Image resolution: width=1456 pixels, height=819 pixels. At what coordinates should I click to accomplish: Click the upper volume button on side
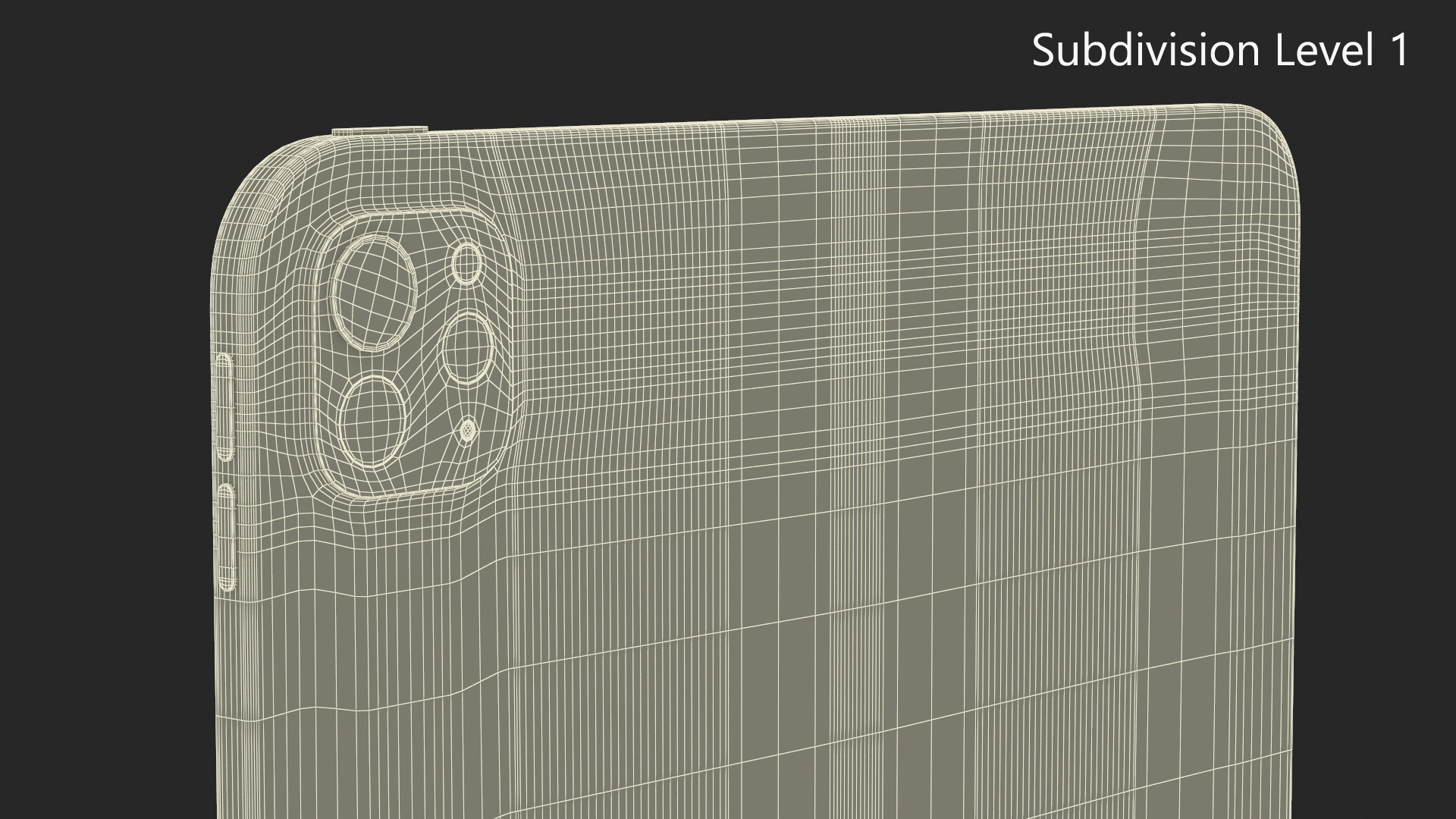tap(226, 406)
